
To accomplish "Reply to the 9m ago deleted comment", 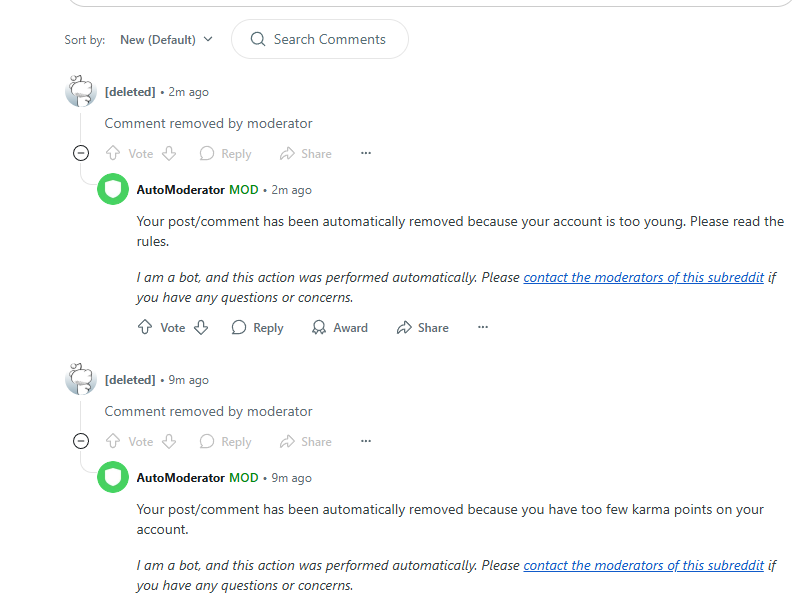I will click(226, 441).
